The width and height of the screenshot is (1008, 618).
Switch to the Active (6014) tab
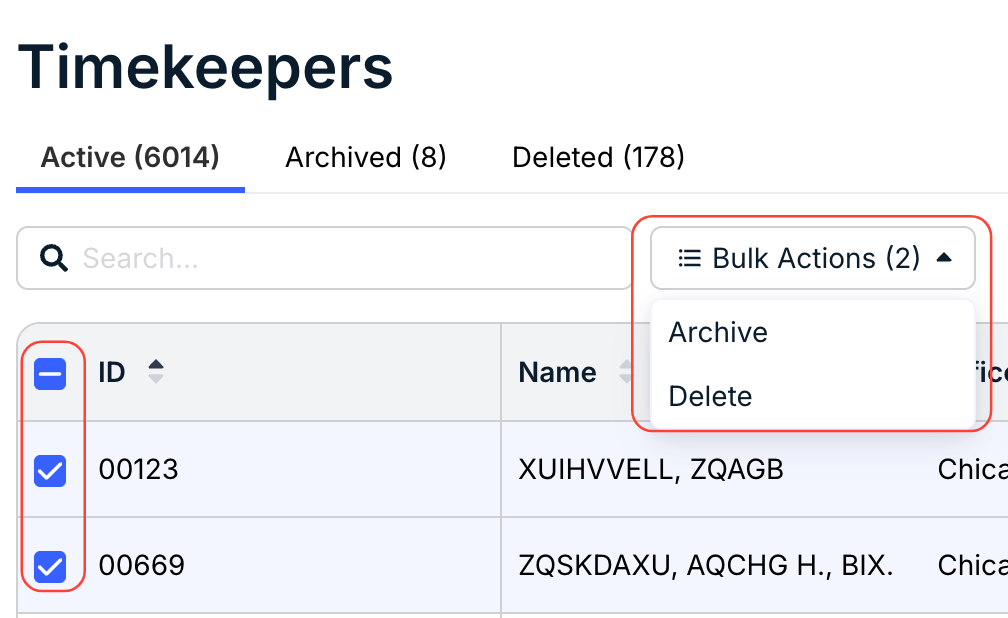tap(130, 158)
